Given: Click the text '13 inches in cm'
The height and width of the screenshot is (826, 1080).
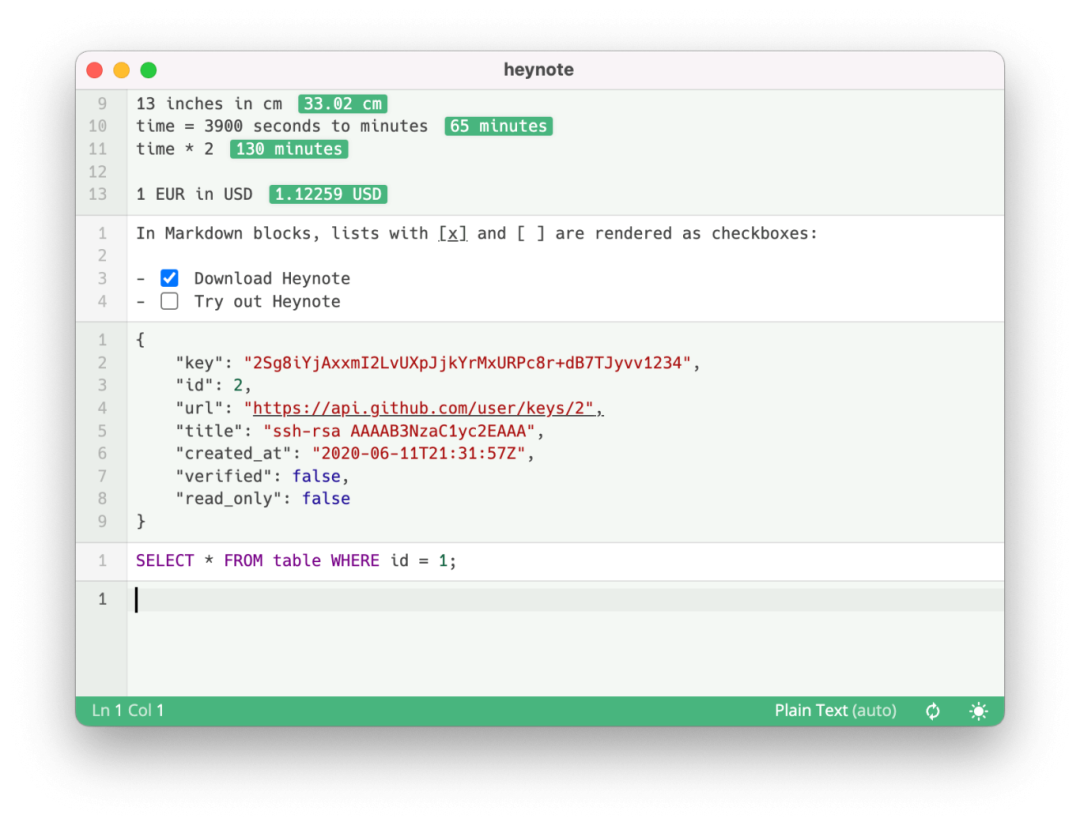Looking at the screenshot, I should [x=209, y=104].
